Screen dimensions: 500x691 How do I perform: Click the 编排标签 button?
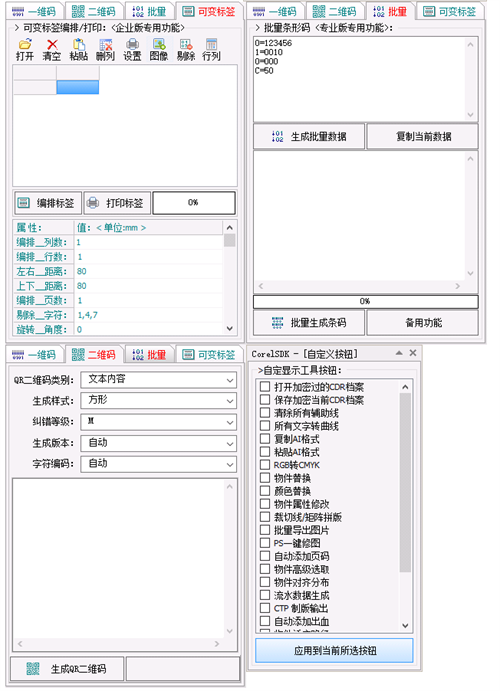(48, 203)
